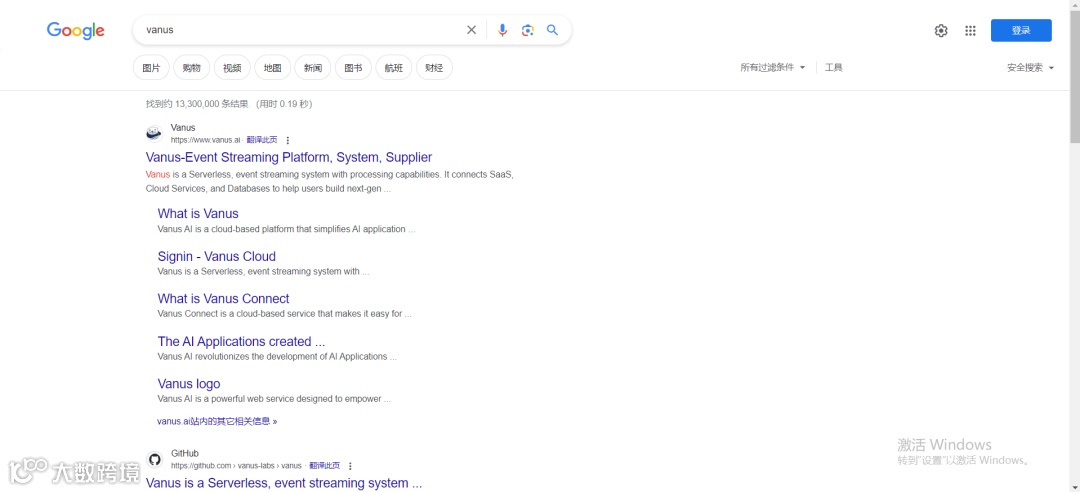Open more options dots for GitHub result
This screenshot has width=1080, height=492.
pos(350,466)
